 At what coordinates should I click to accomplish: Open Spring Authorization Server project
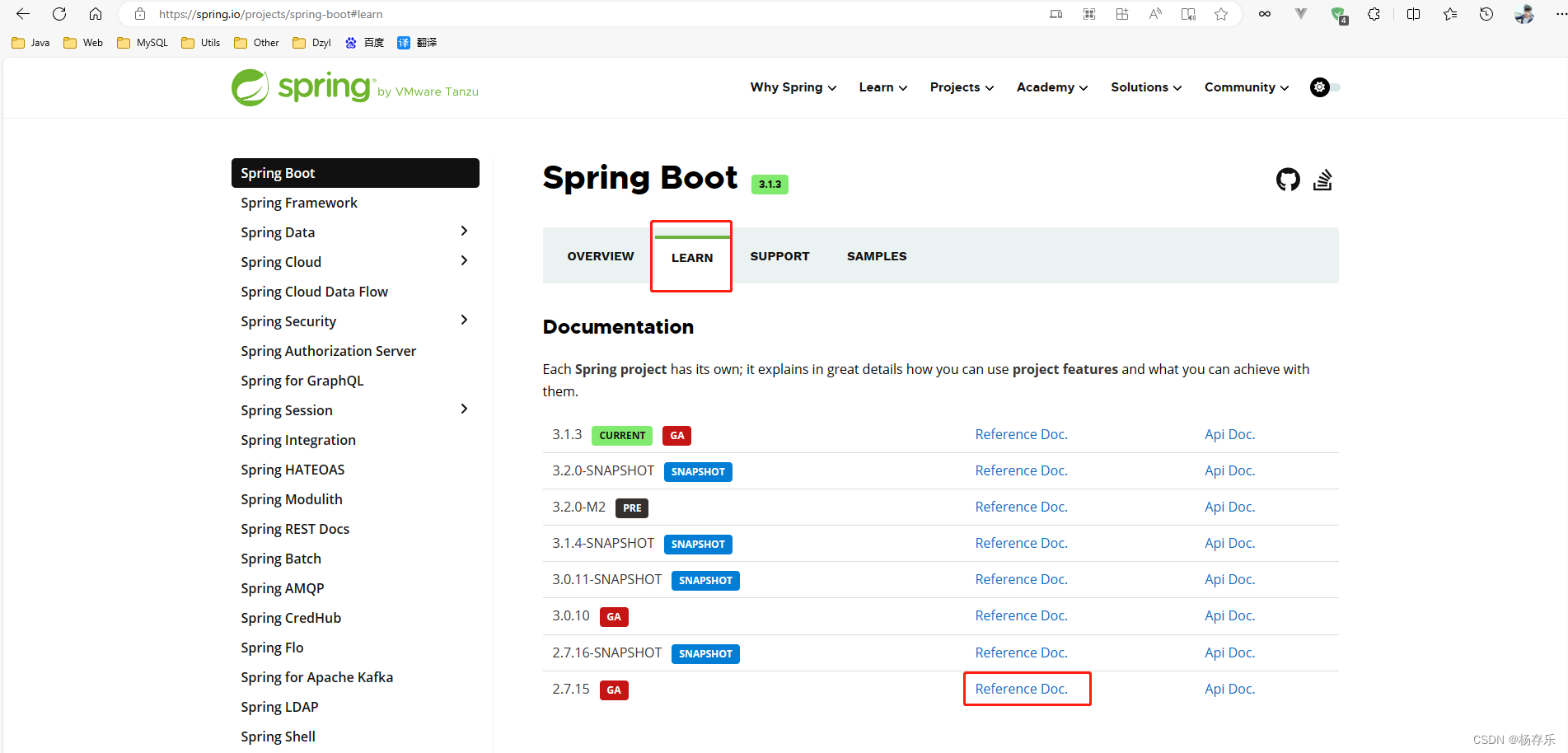click(x=329, y=351)
